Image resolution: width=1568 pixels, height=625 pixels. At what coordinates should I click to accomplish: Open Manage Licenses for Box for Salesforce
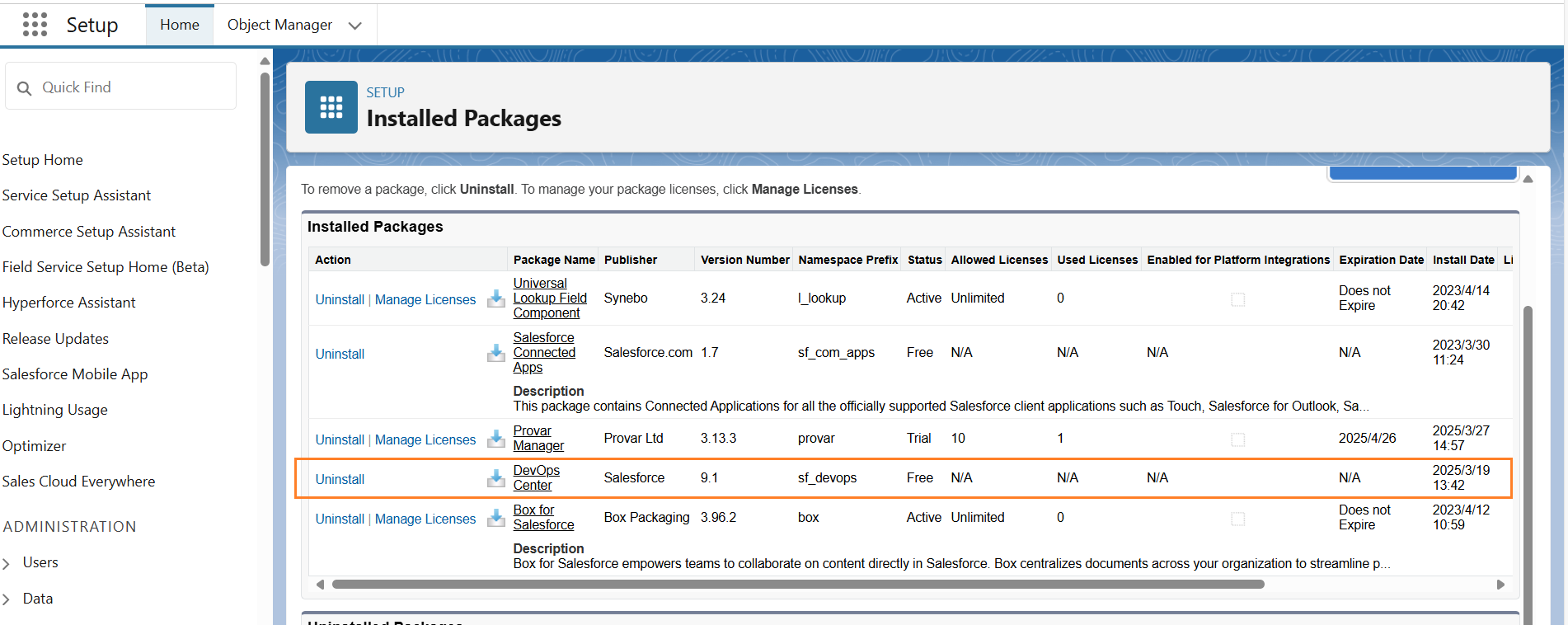point(425,519)
